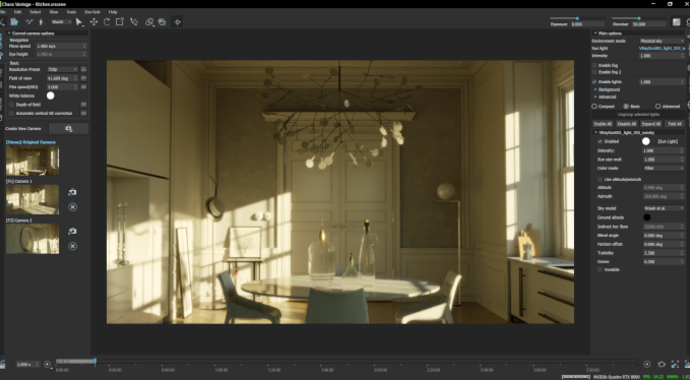This screenshot has height=380, width=690.
Task: Open the Tools menu
Action: (71, 12)
